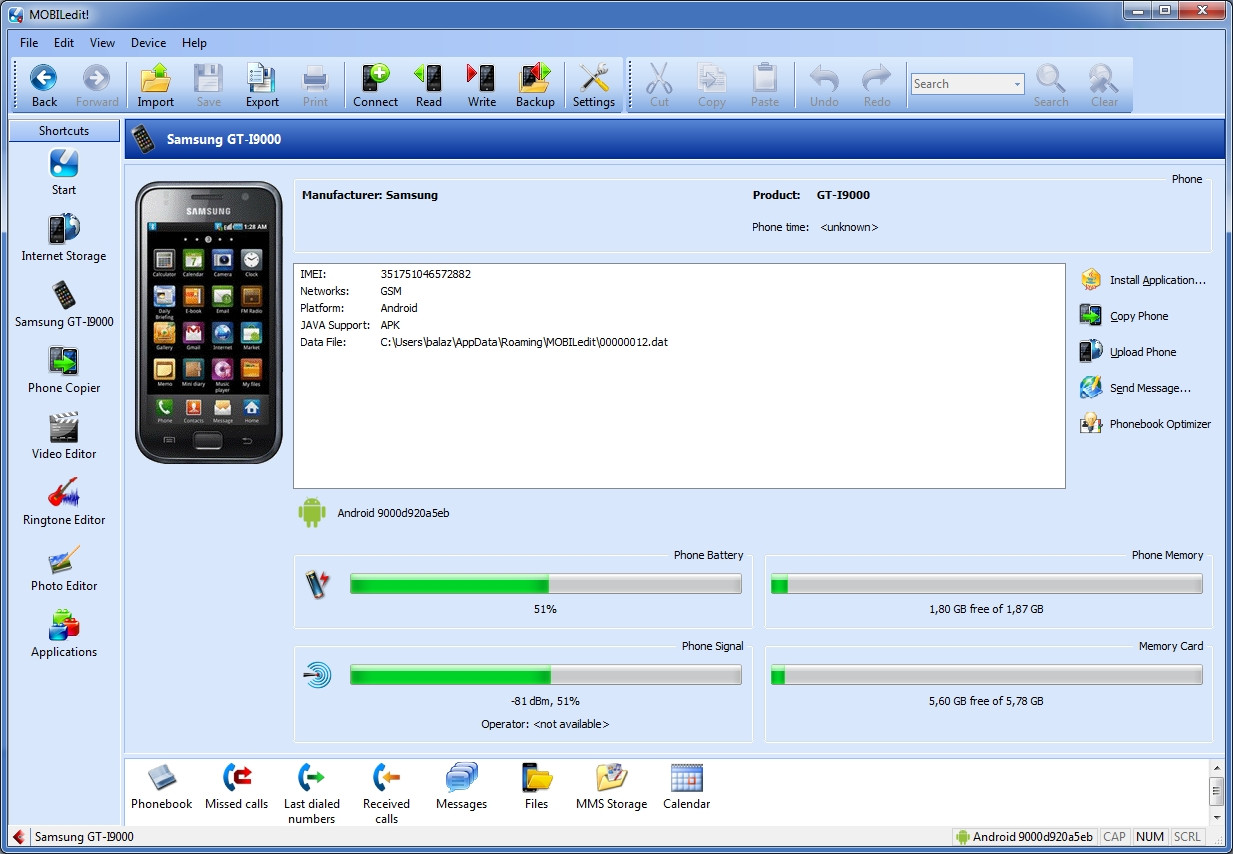1233x854 pixels.
Task: View Missed calls
Action: (237, 787)
